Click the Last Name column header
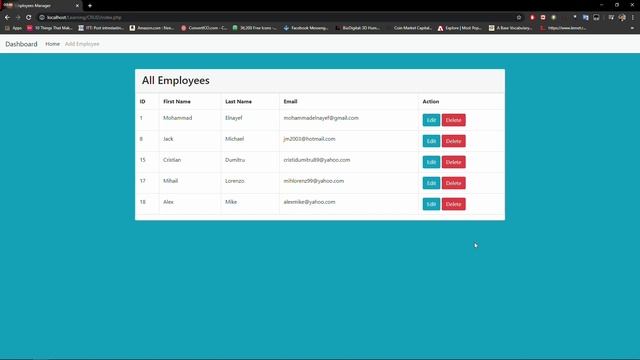Screen dimensions: 640x360 pyautogui.click(x=238, y=101)
